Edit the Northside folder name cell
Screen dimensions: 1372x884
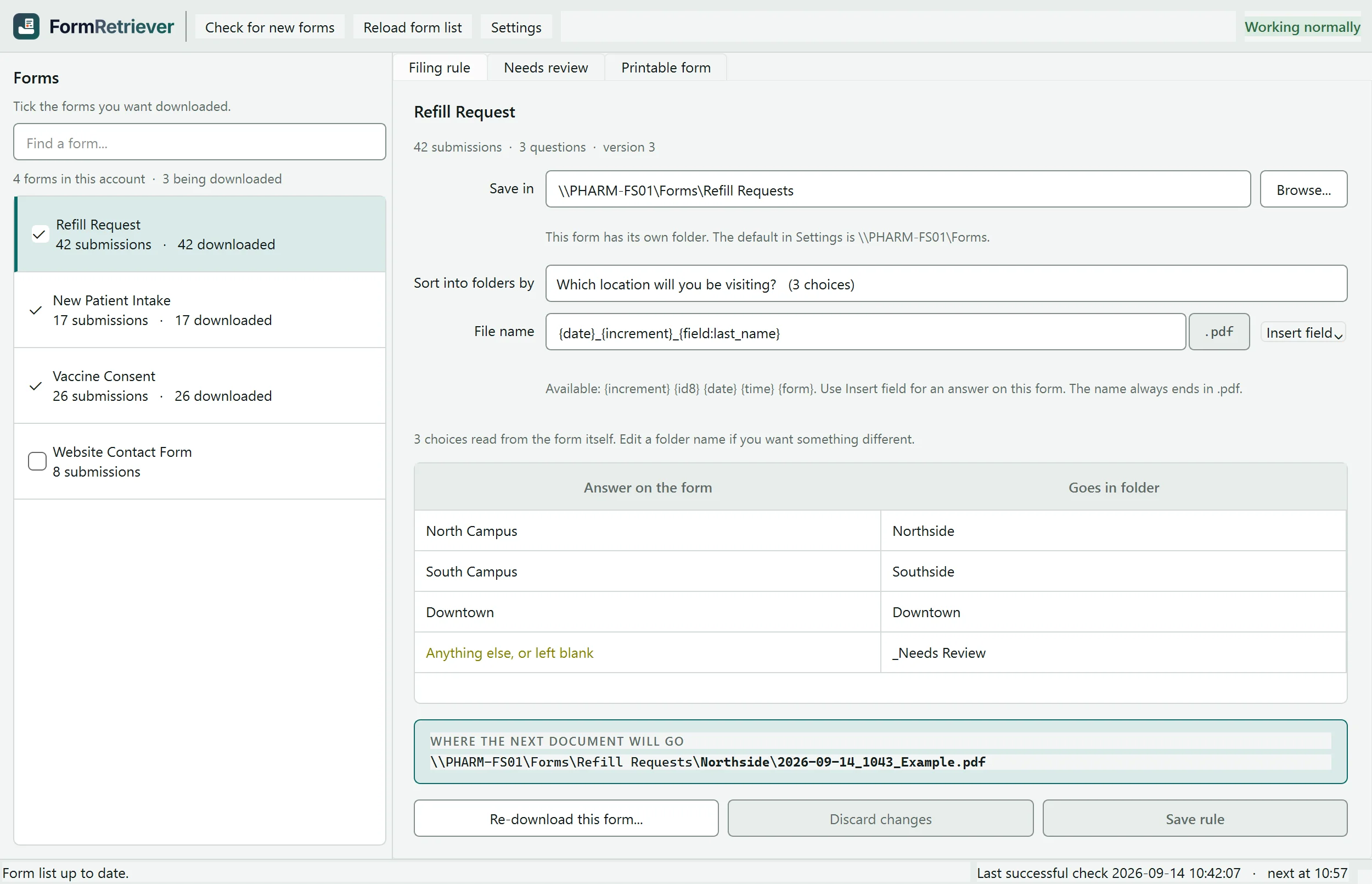1113,530
